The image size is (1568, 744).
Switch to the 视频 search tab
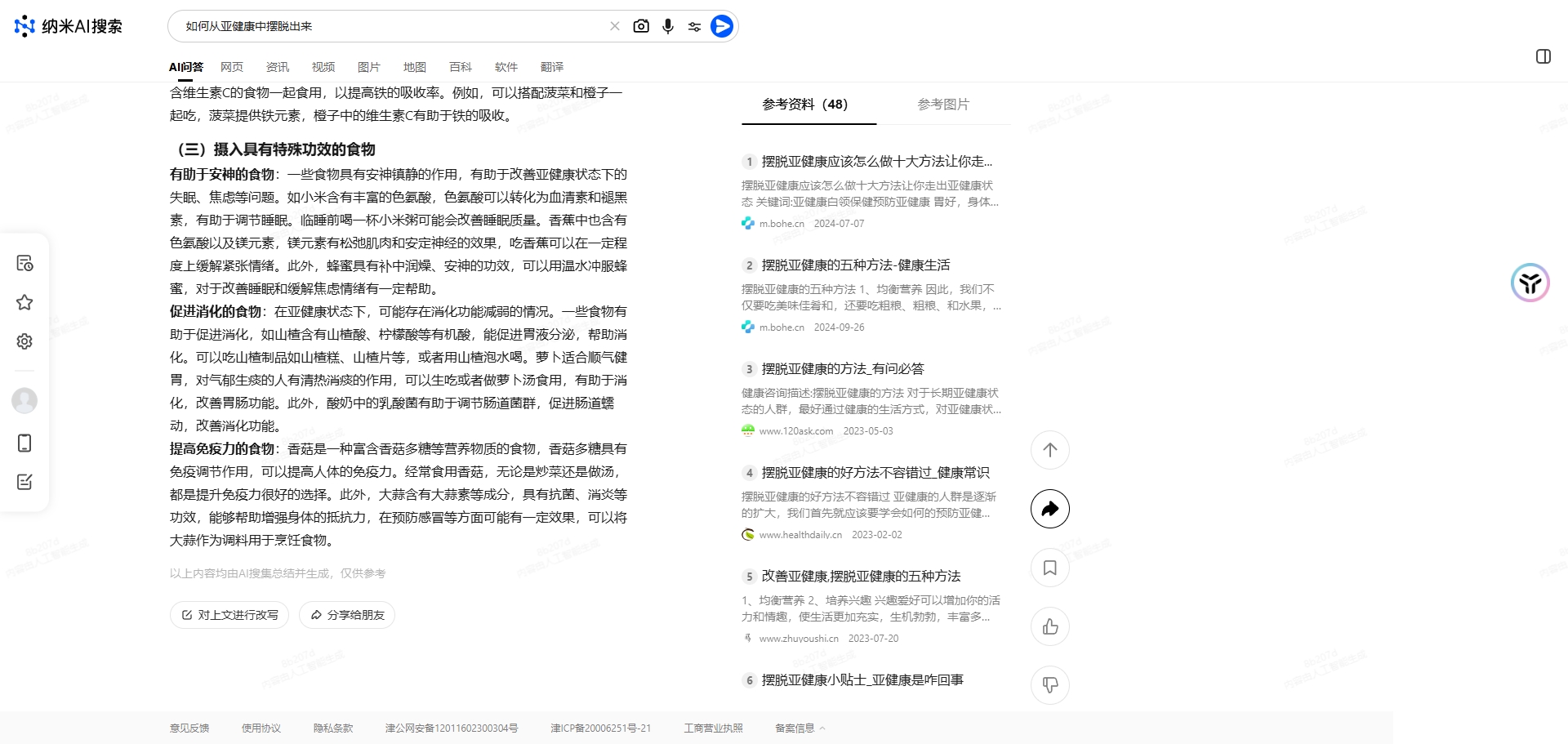click(323, 67)
